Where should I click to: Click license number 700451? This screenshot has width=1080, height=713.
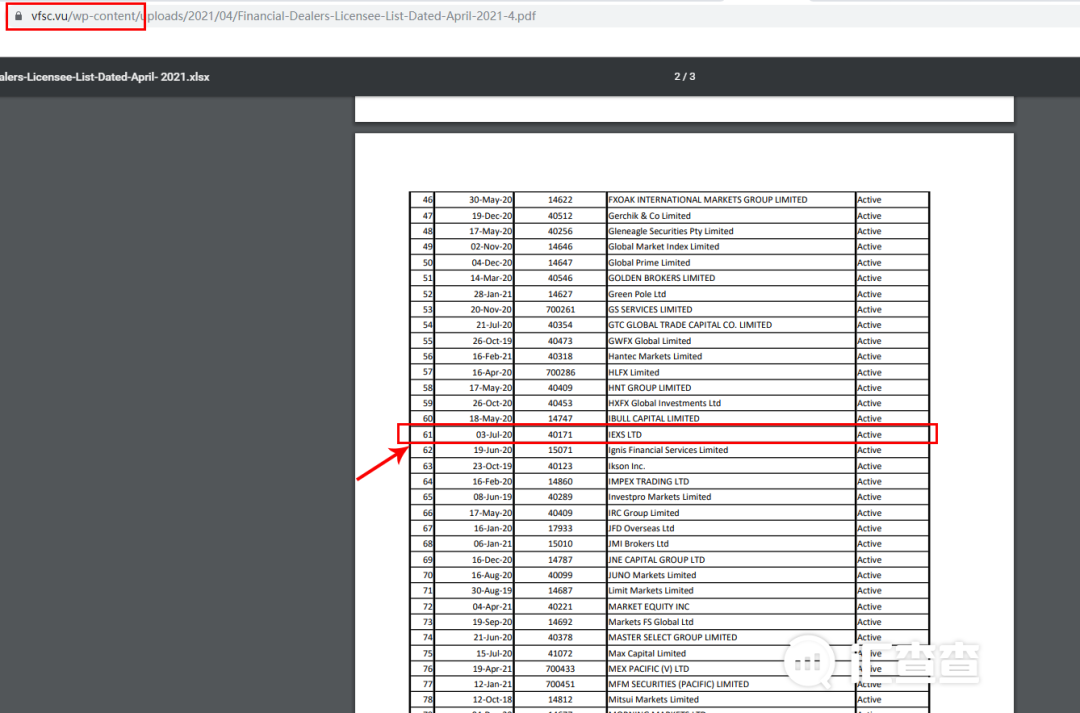pyautogui.click(x=560, y=685)
